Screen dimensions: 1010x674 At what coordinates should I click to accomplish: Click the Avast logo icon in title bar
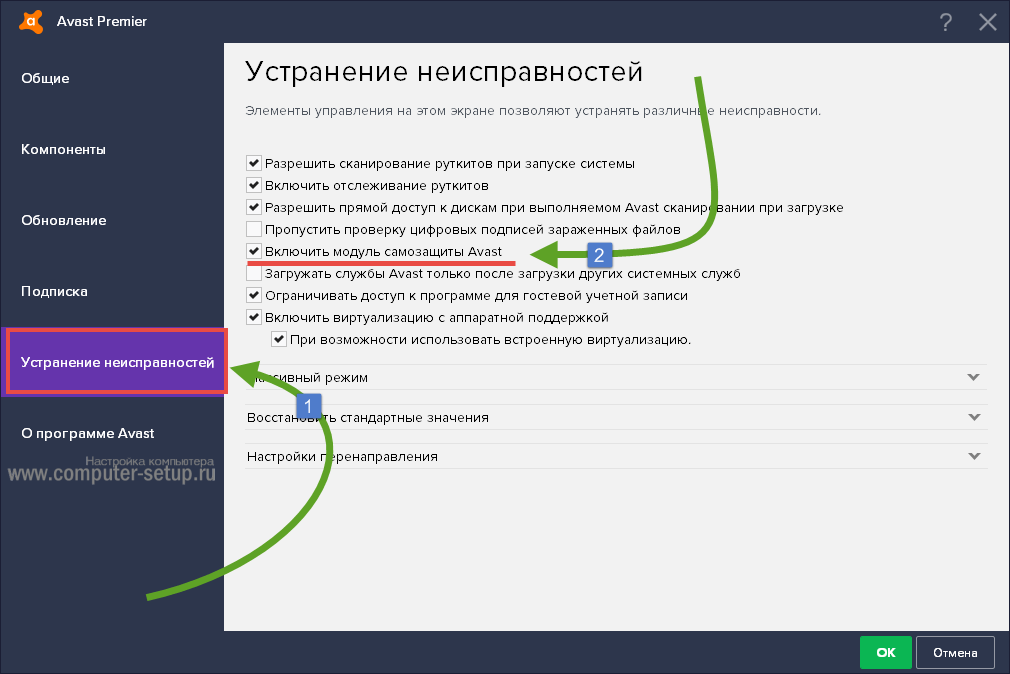pos(34,21)
